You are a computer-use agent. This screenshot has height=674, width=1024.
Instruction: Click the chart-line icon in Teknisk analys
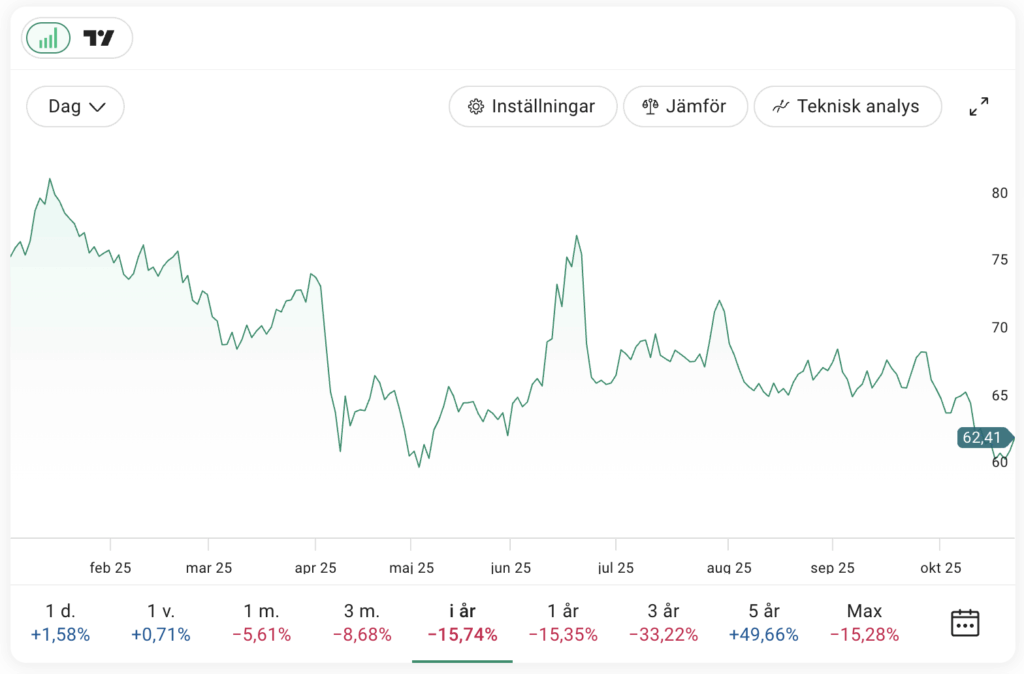pos(781,106)
